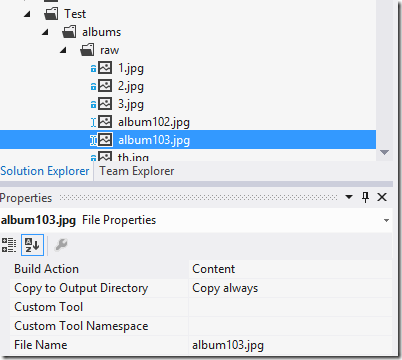This screenshot has width=402, height=360.
Task: Collapse the albums folder node
Action: click(x=45, y=32)
